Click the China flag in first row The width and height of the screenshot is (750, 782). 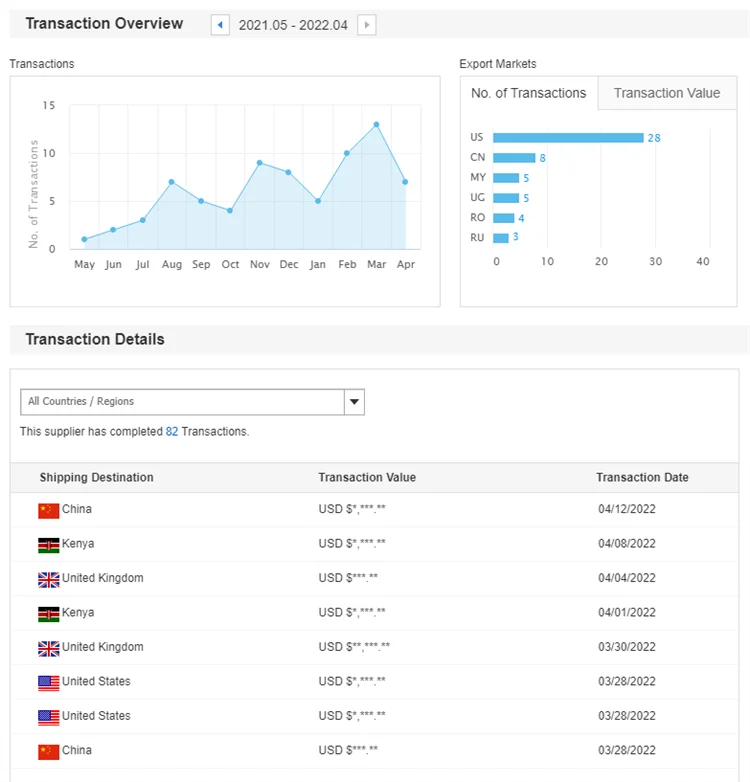coord(48,510)
